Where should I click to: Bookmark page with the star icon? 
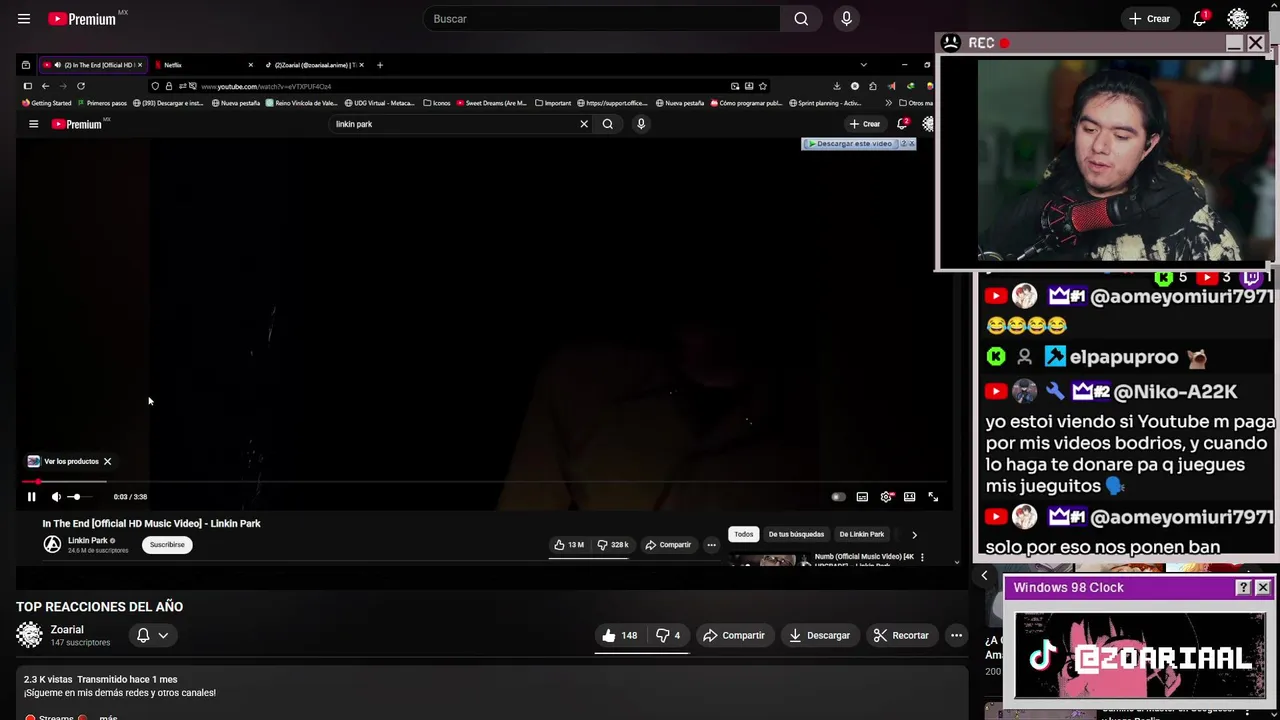(x=762, y=86)
